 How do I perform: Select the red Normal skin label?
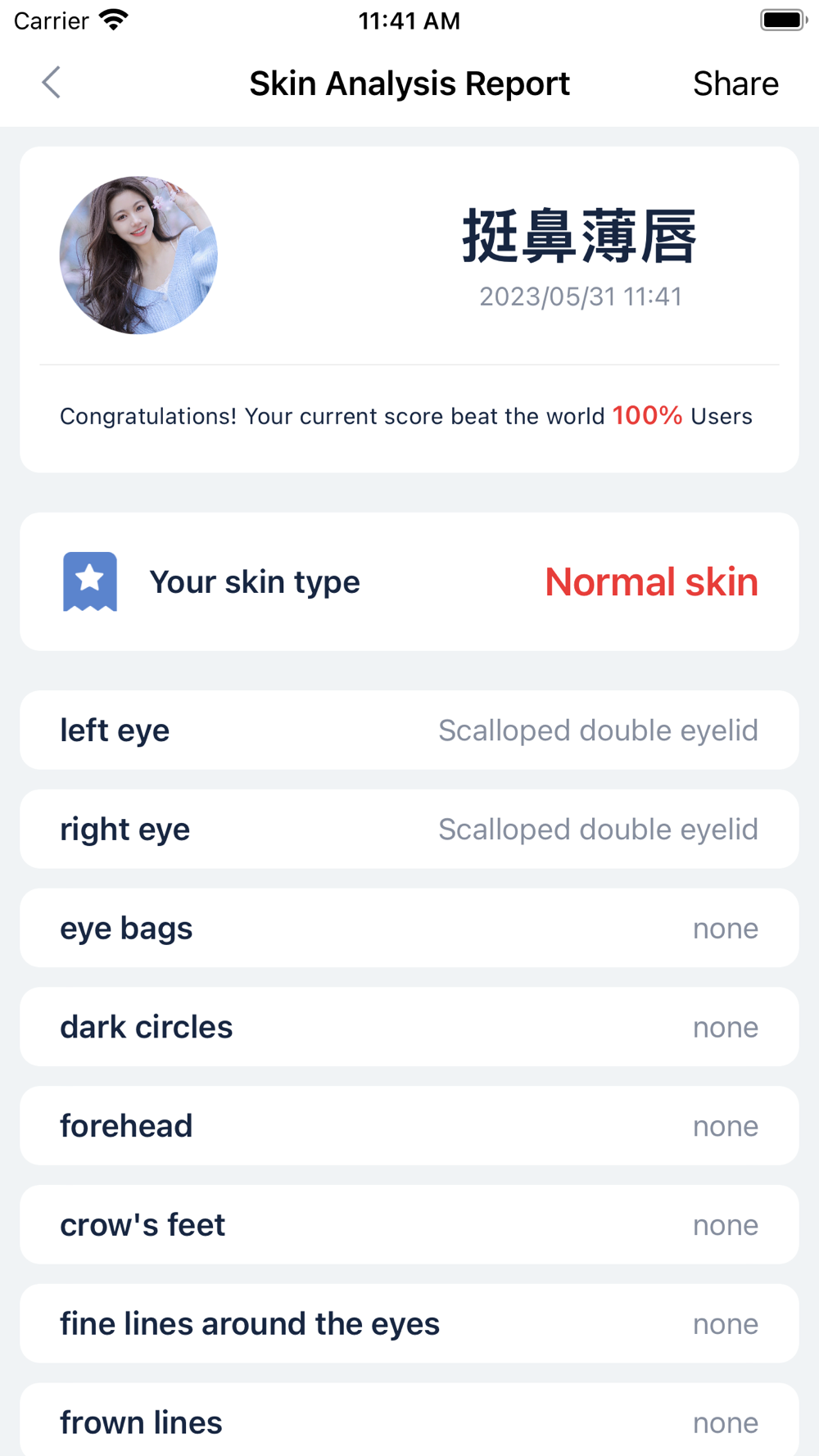coord(651,582)
